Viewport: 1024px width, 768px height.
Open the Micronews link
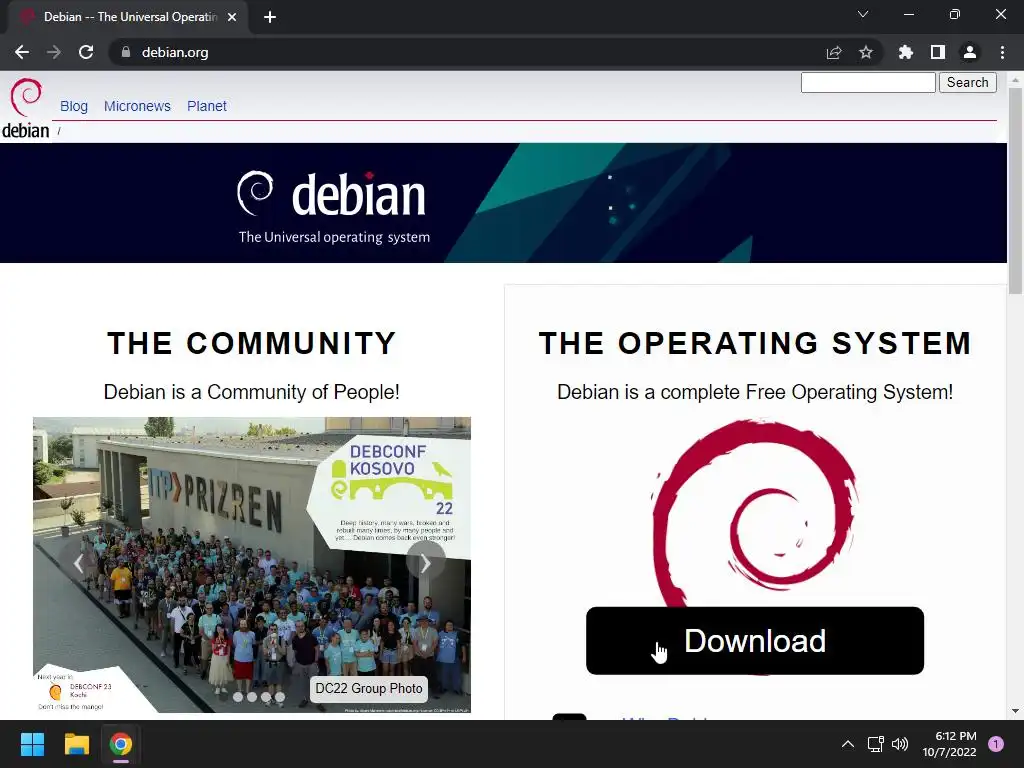point(137,106)
